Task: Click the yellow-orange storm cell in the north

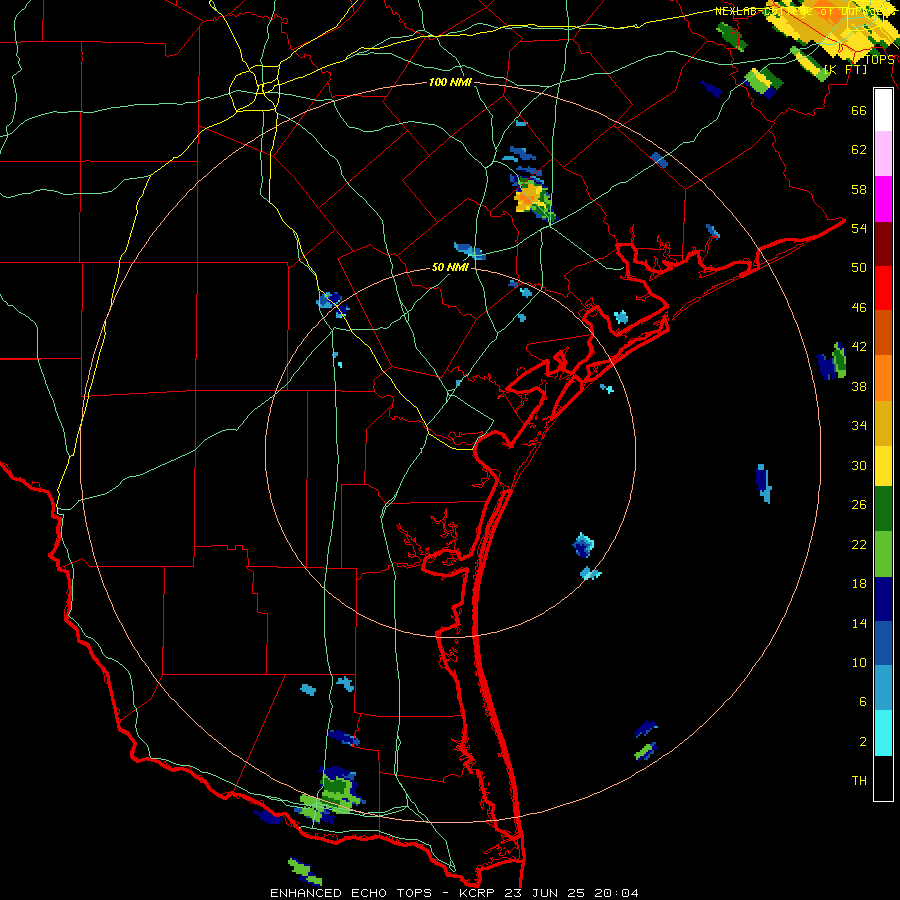Action: coord(528,197)
